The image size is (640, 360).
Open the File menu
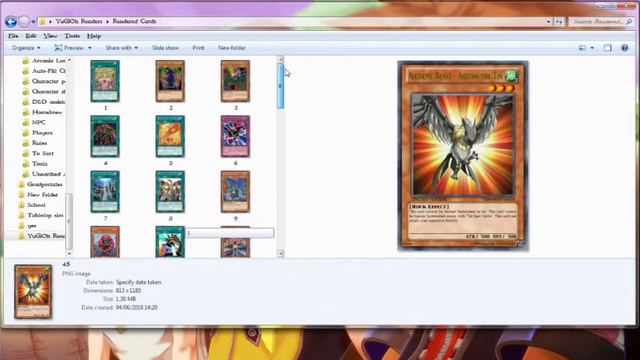coord(13,36)
